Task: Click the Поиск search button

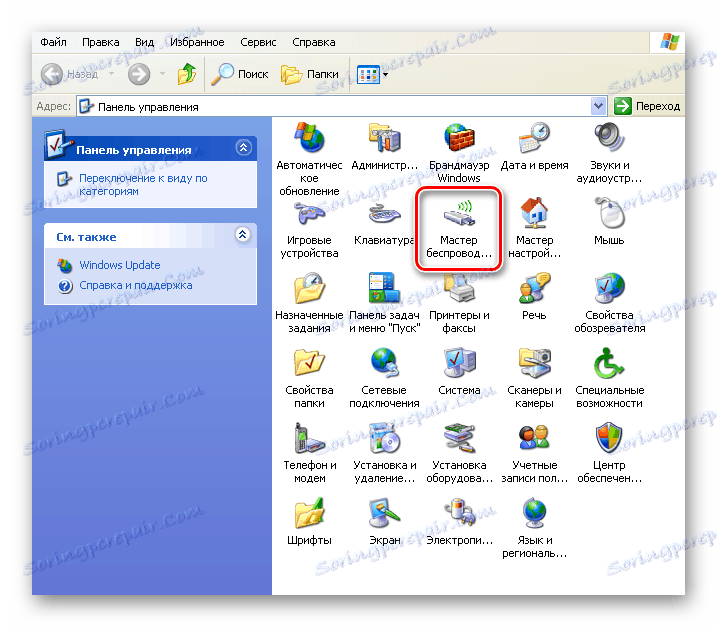Action: [x=240, y=74]
